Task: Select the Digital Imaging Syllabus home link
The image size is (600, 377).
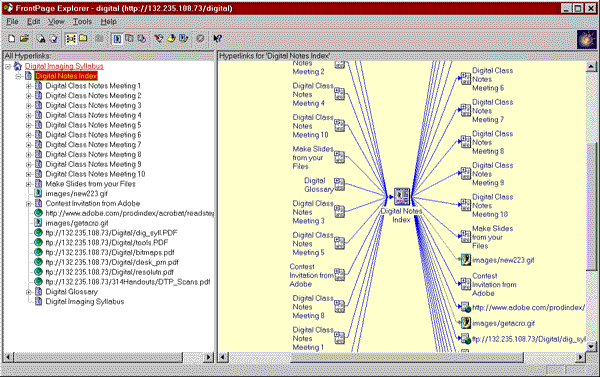Action: tap(64, 66)
